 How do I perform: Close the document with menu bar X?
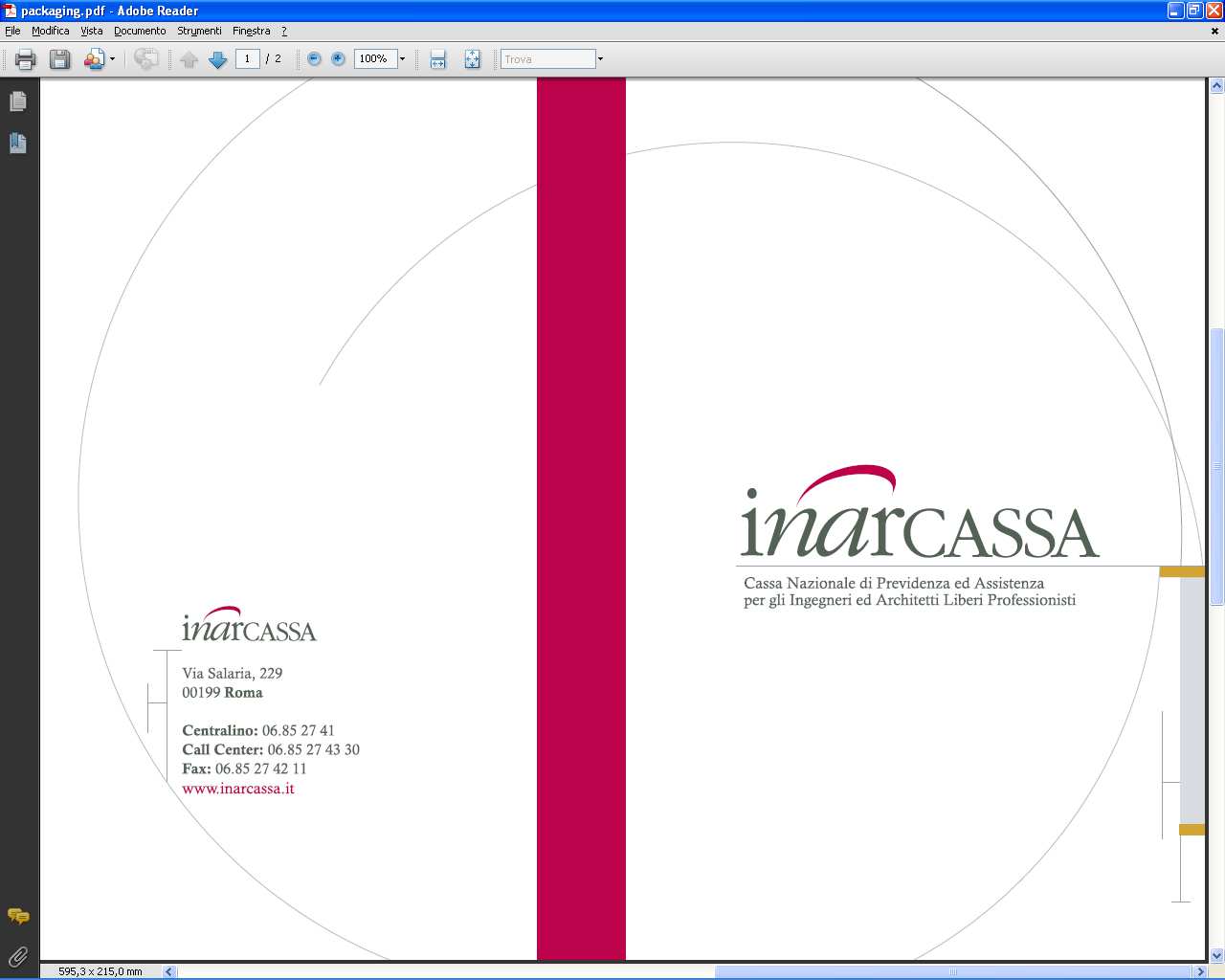[1215, 31]
